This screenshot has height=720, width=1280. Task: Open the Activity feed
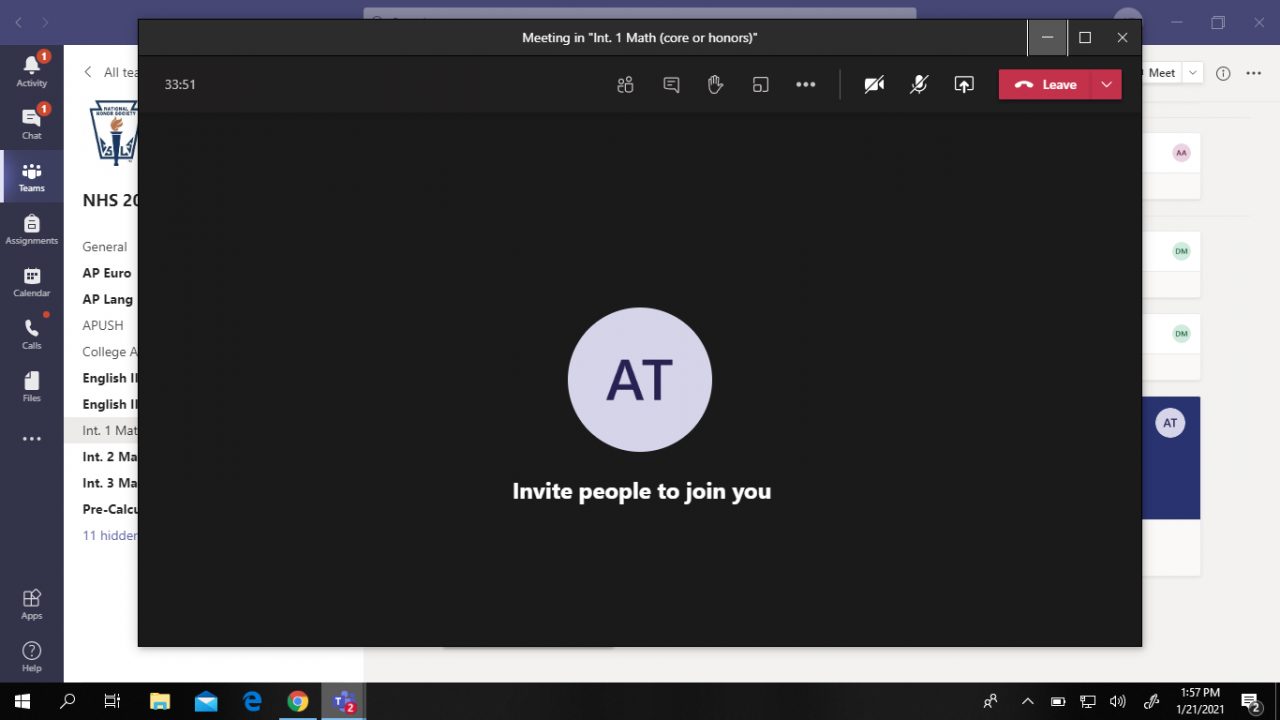click(x=32, y=70)
